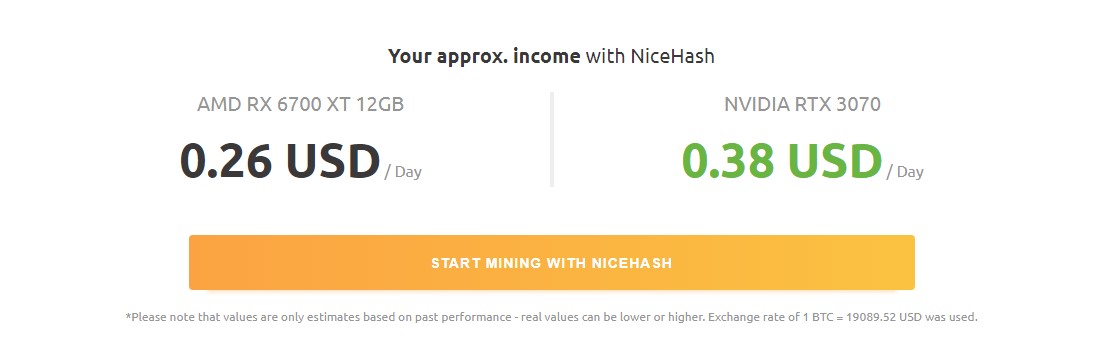1097x362 pixels.
Task: Click the words 'Exchange rate' in the footnote
Action: click(740, 317)
